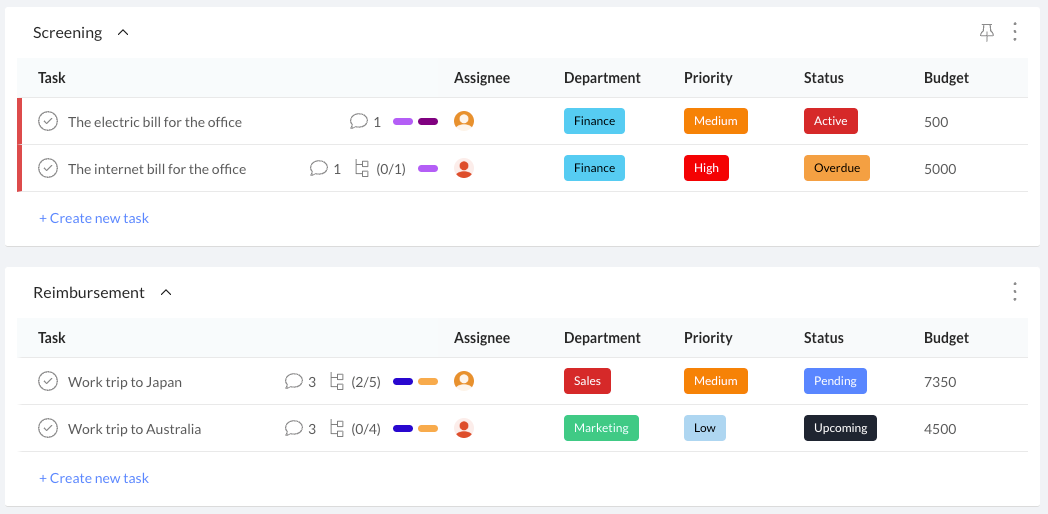The image size is (1048, 514).
Task: Open Screening section three-dot menu
Action: click(x=1015, y=32)
